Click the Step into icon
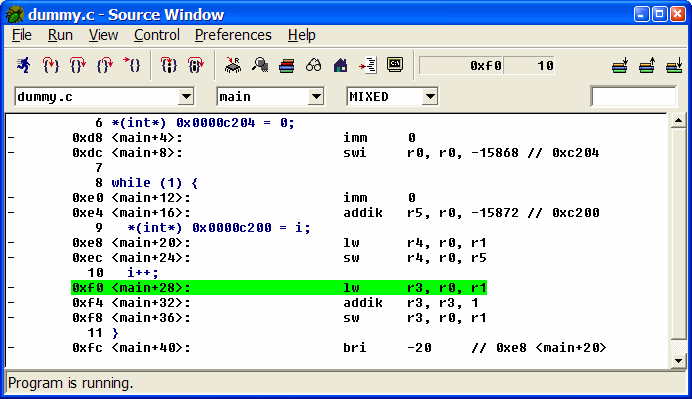The image size is (692, 399). click(50, 65)
